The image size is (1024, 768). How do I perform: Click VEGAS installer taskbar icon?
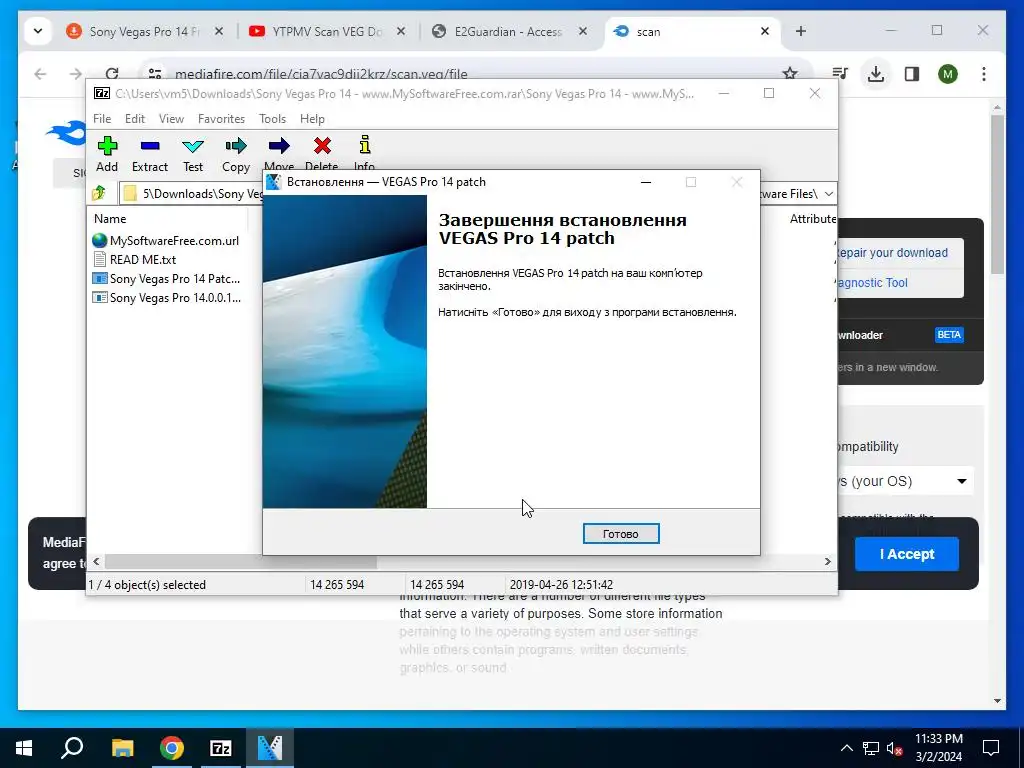[270, 748]
